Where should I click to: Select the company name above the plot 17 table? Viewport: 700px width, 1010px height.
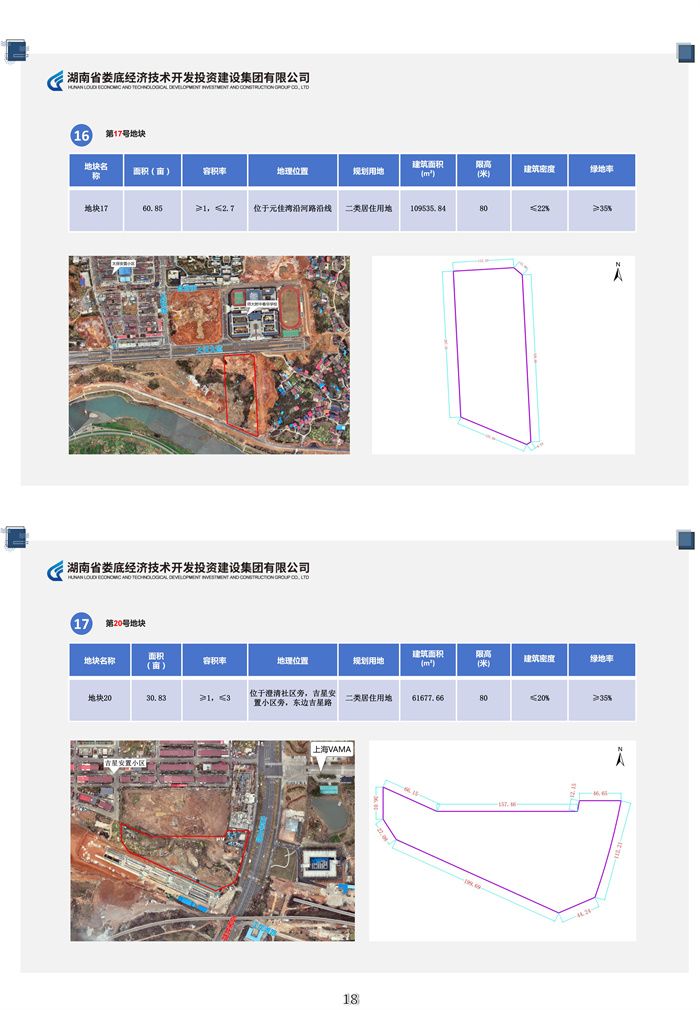coord(188,78)
